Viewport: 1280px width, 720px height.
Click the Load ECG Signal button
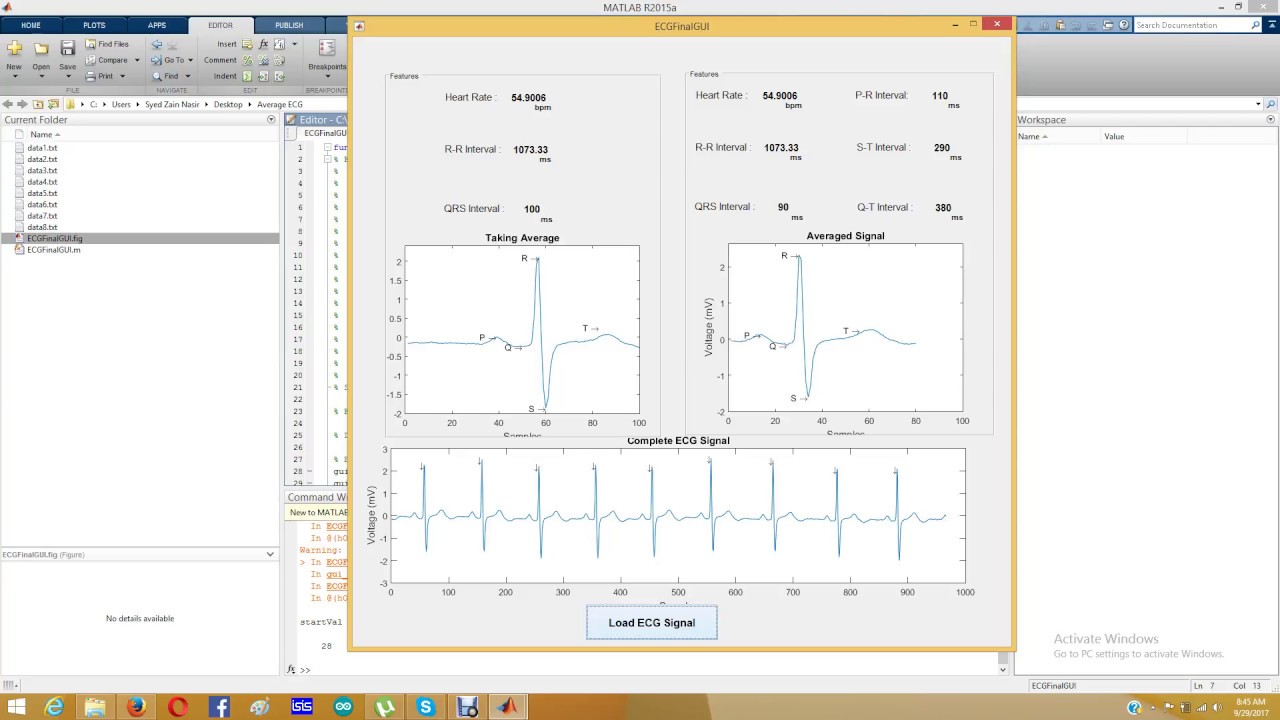pyautogui.click(x=652, y=622)
